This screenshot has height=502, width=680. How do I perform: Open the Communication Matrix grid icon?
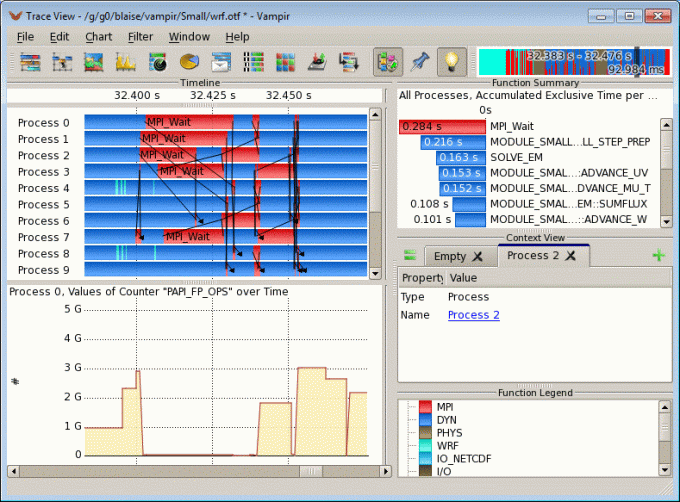click(285, 62)
